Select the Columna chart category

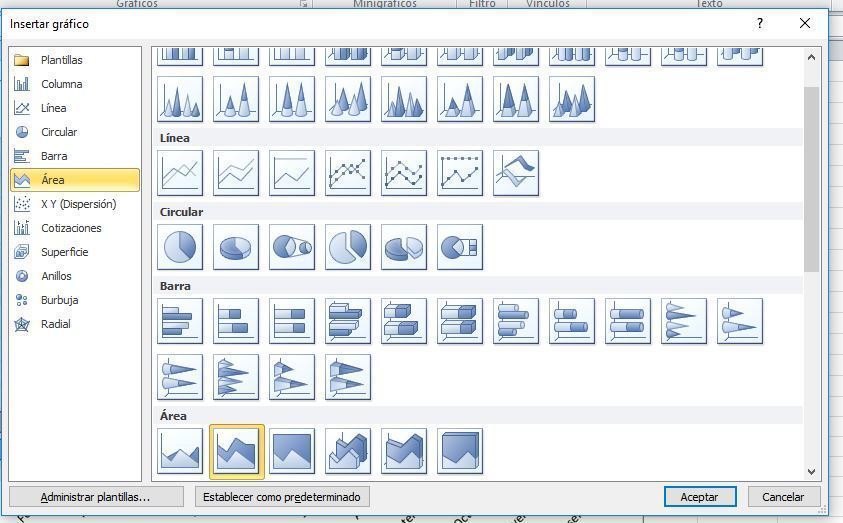(x=74, y=84)
